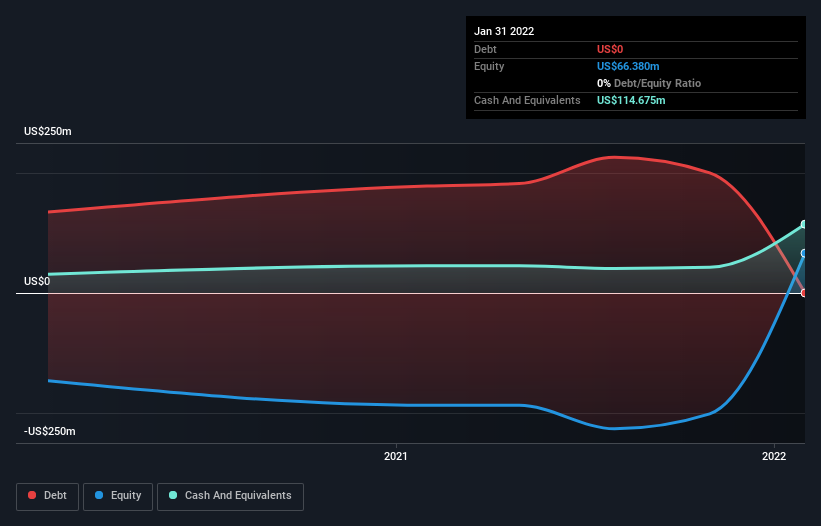Toggle the Equity legend button
Image resolution: width=821 pixels, height=526 pixels.
118,496
